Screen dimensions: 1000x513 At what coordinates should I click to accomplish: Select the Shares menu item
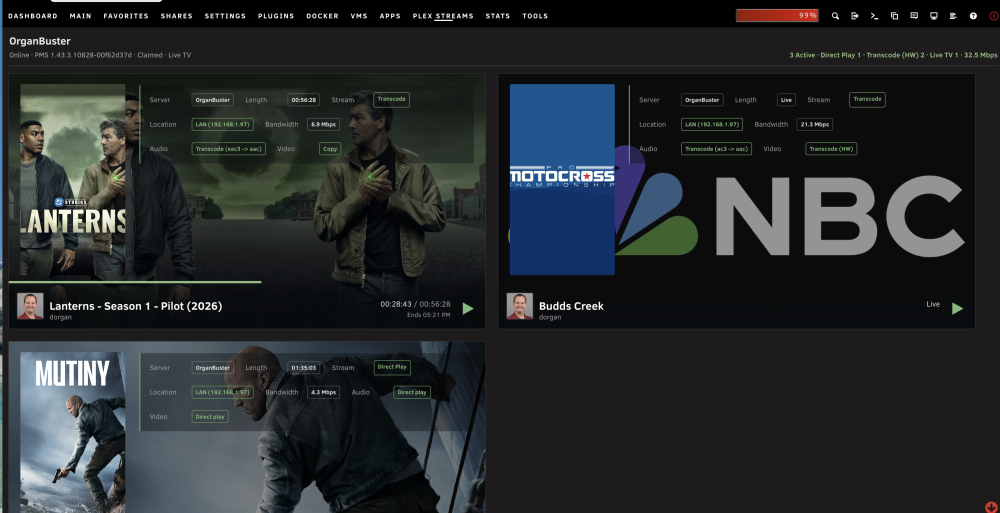[177, 16]
